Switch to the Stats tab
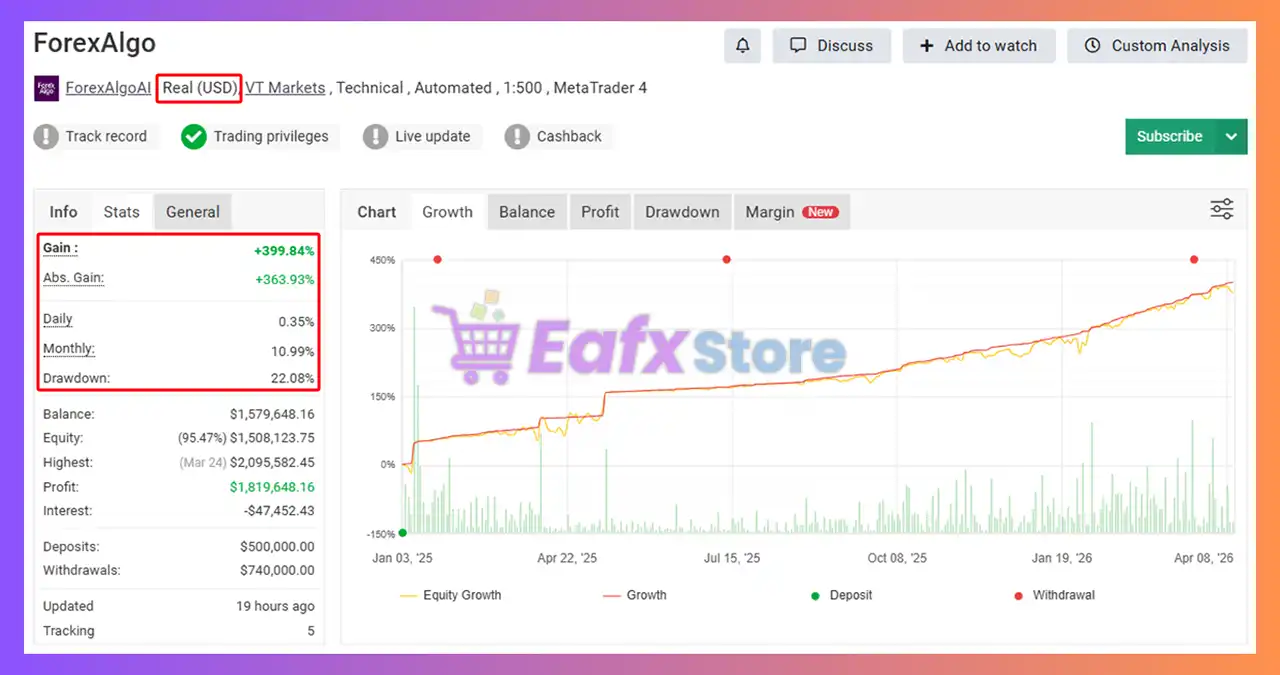The image size is (1280, 675). click(121, 212)
